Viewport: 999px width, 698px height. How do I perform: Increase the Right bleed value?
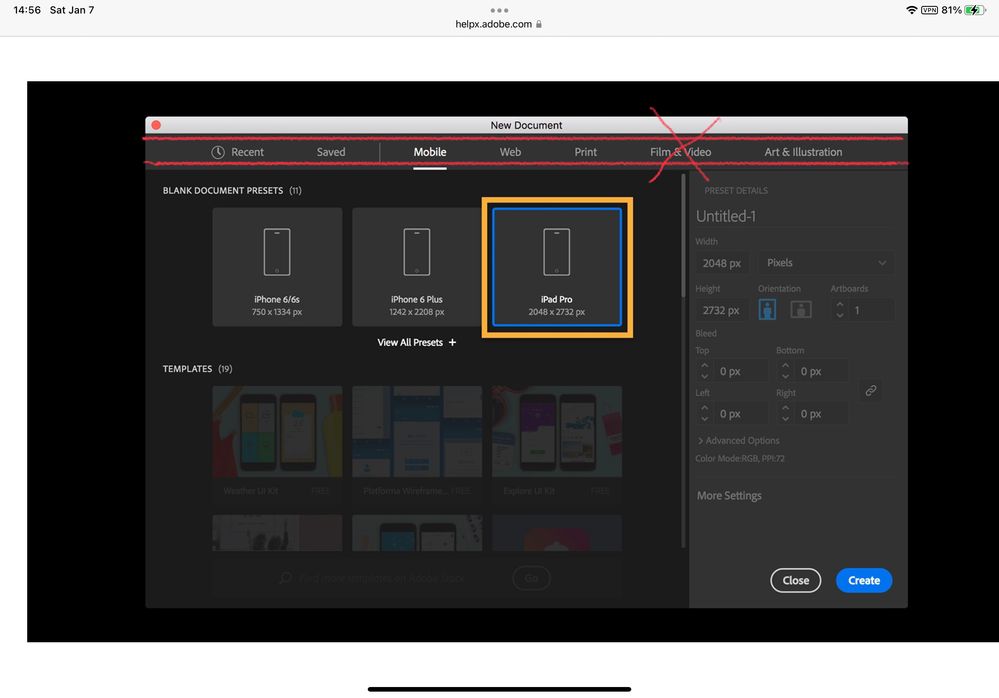click(x=785, y=409)
